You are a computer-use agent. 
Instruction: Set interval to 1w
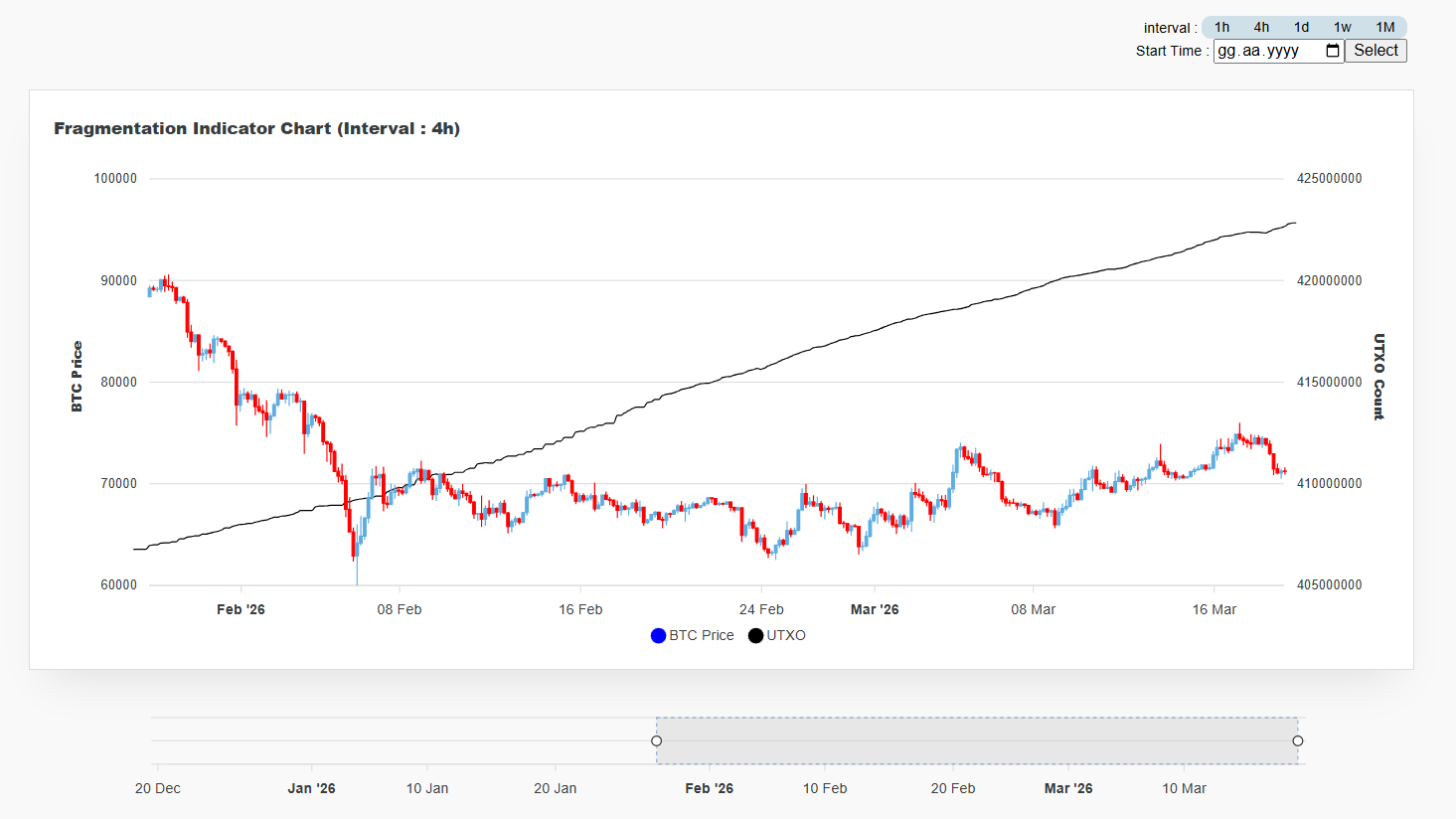(x=1342, y=28)
